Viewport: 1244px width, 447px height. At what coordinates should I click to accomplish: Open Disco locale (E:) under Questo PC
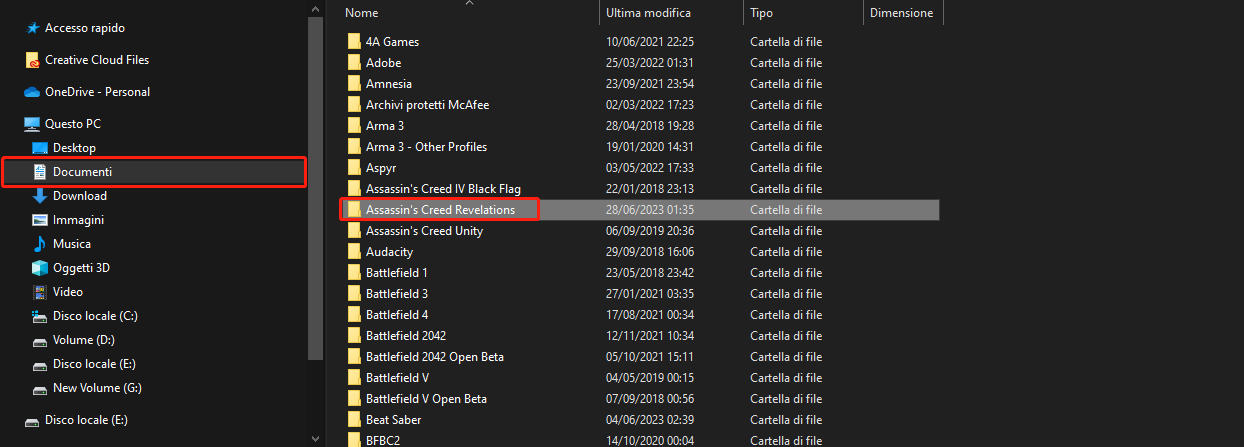click(94, 364)
